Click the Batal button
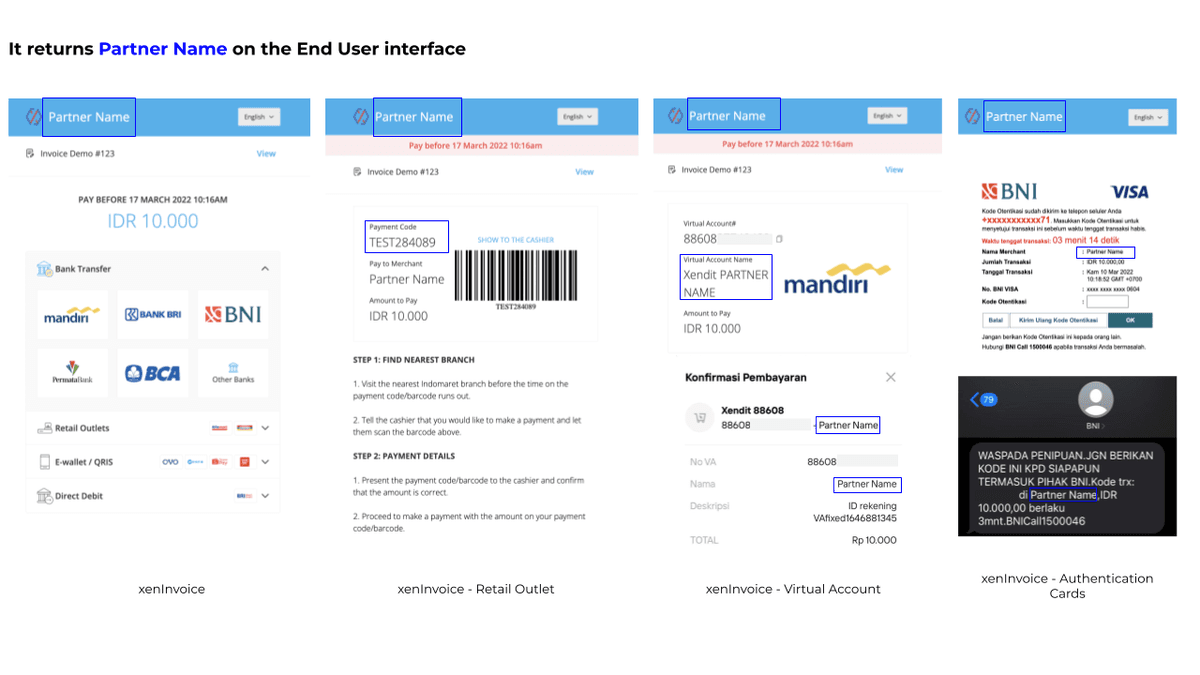The width and height of the screenshot is (1200, 675). (x=996, y=321)
